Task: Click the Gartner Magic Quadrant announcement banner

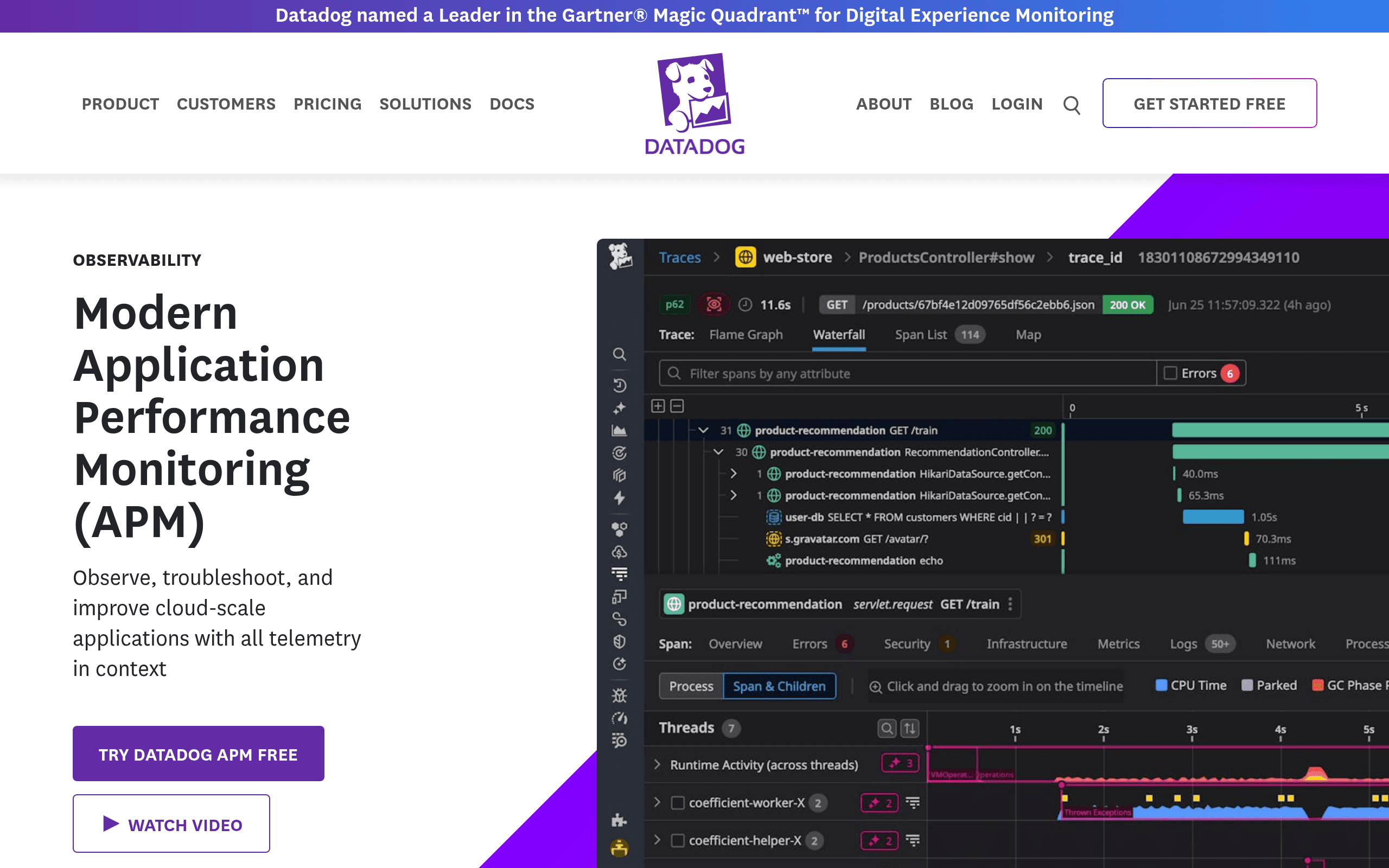Action: (x=694, y=16)
